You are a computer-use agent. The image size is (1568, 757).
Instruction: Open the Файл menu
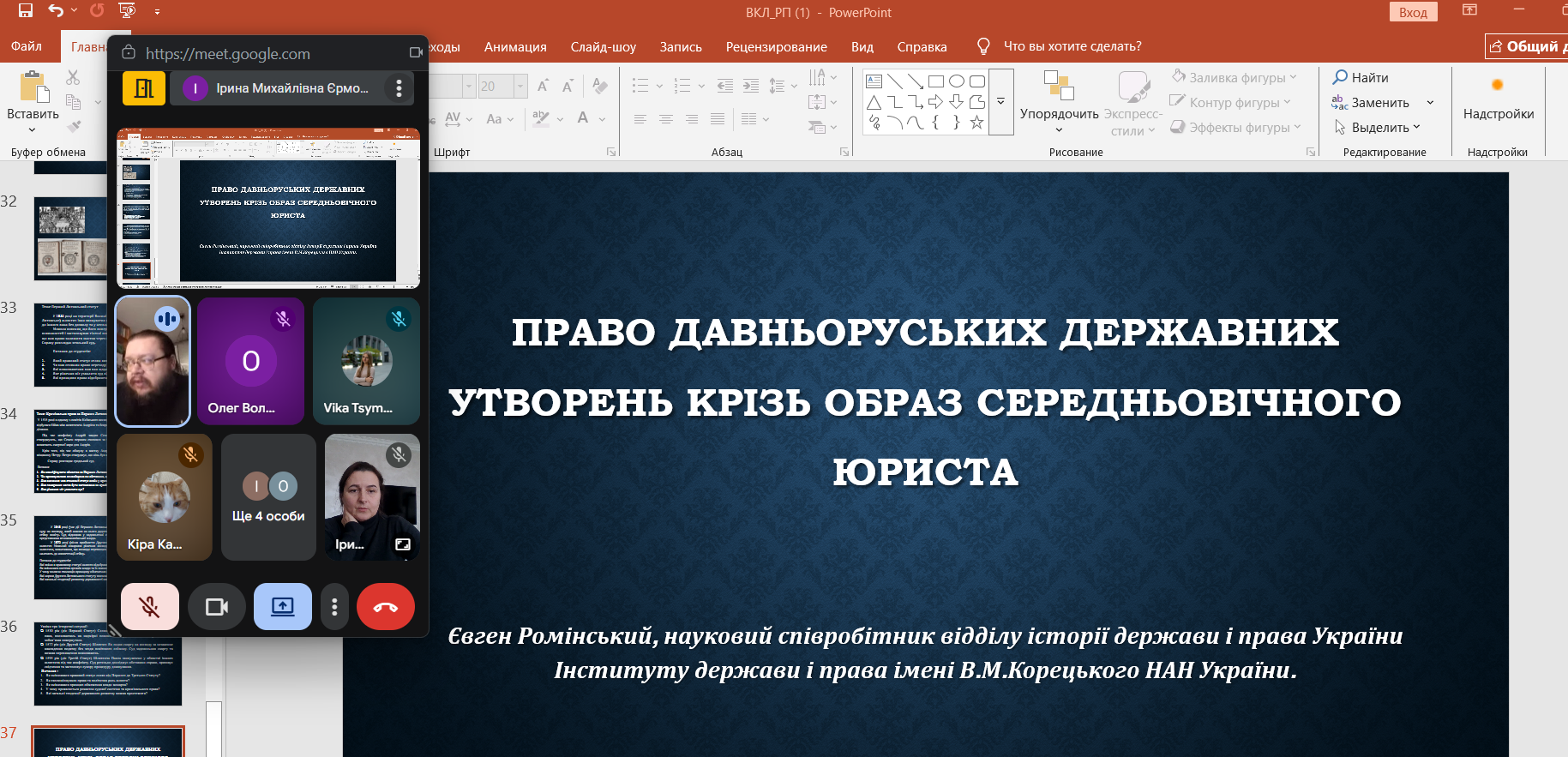(x=27, y=46)
